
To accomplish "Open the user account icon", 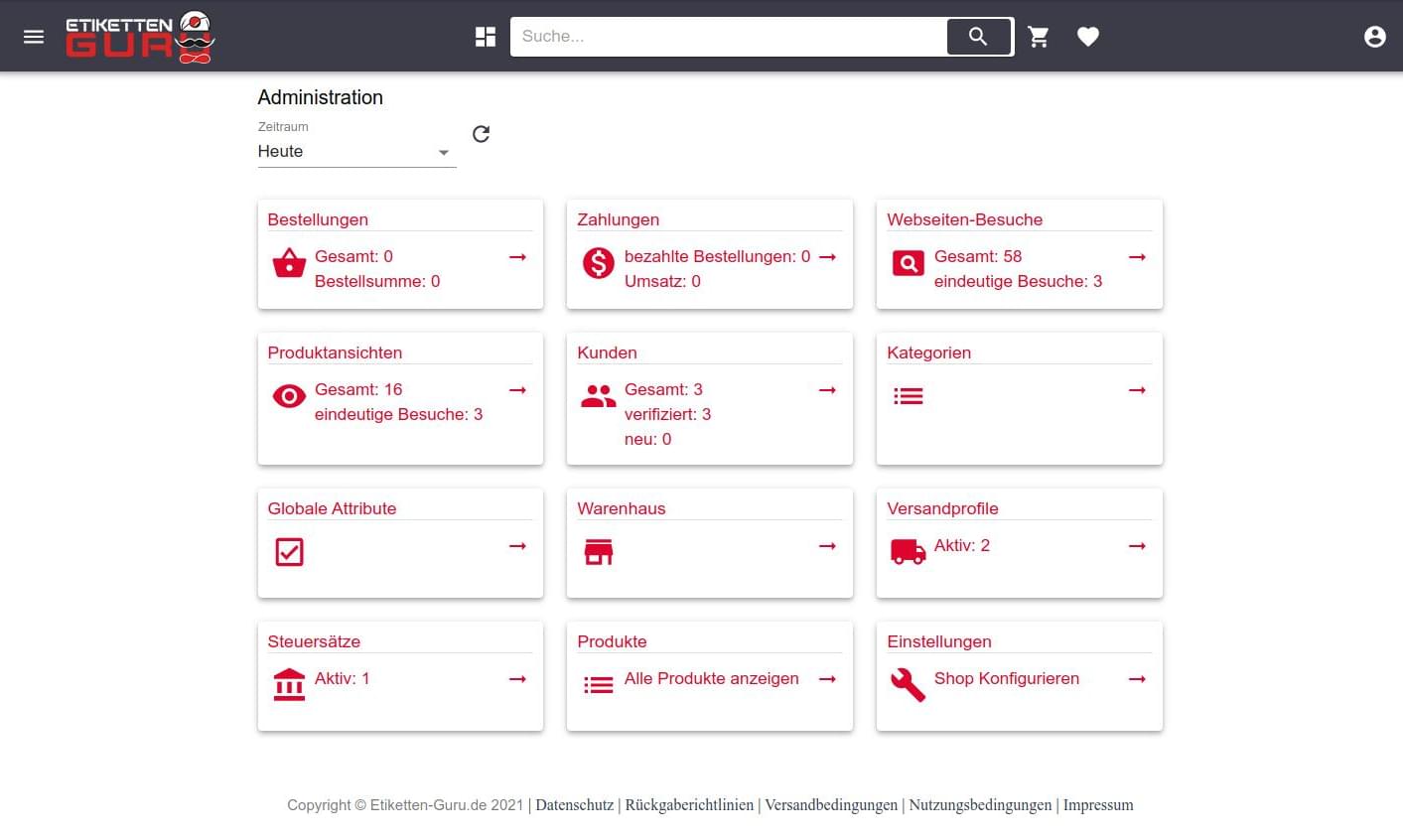I will pyautogui.click(x=1375, y=36).
